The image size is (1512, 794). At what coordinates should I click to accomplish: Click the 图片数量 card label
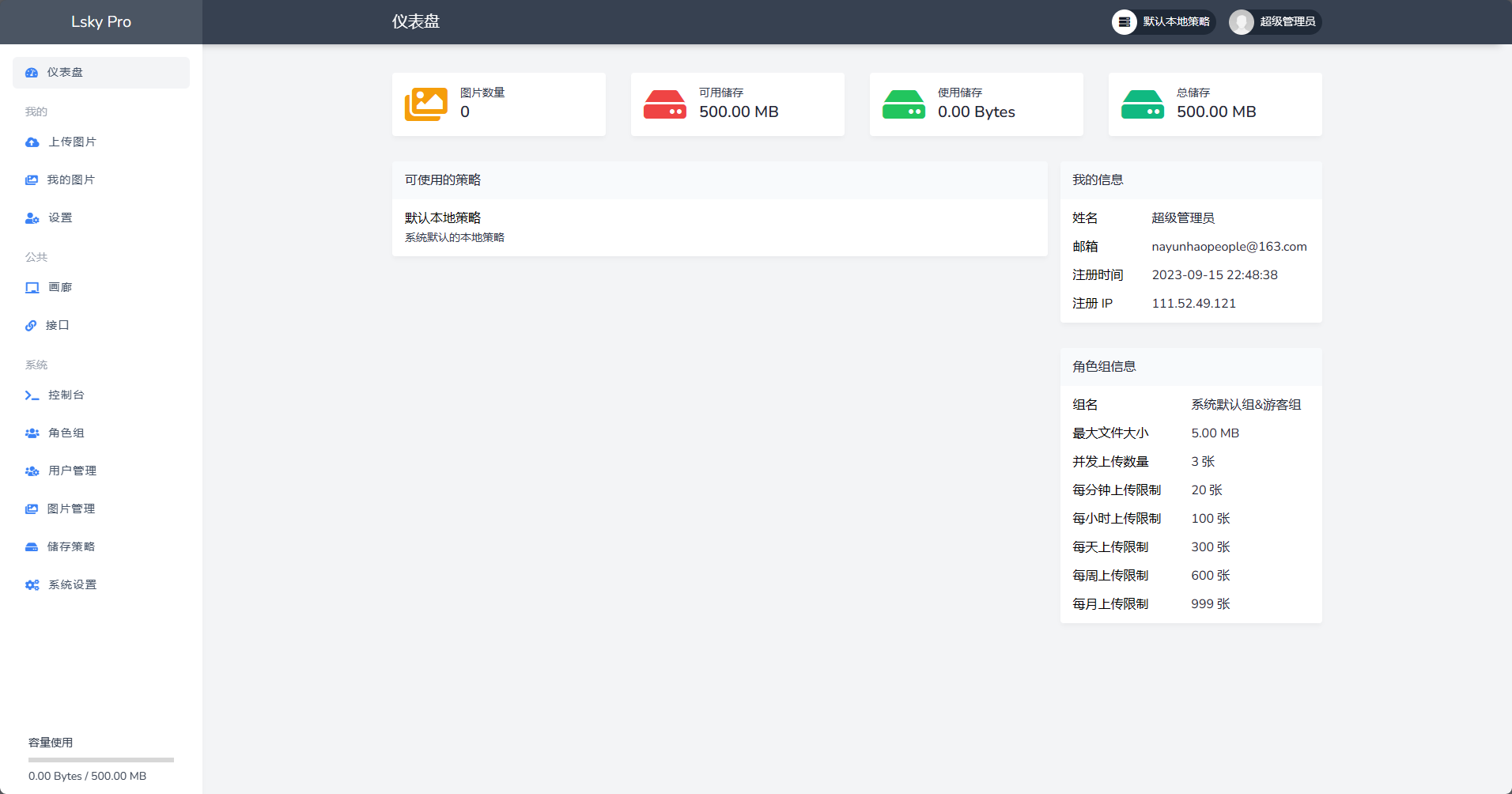482,93
